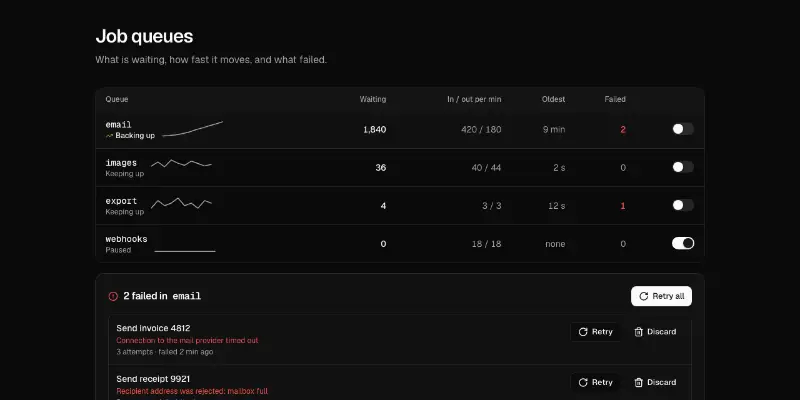Screen dimensions: 800x400
Task: Click the webhooks queue flat sparkline
Action: tap(185, 251)
